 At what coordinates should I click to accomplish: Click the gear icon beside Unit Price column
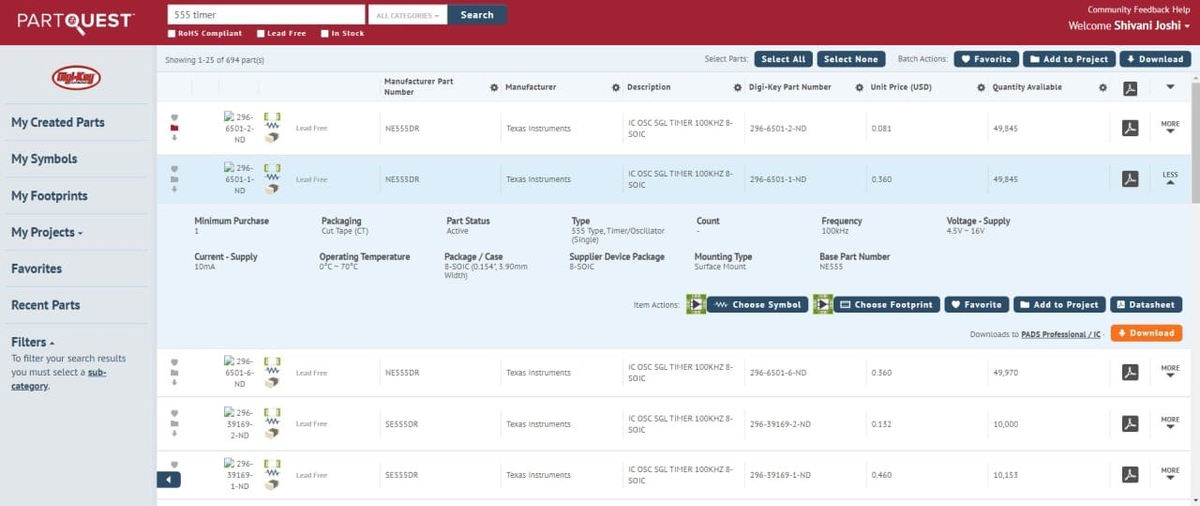[981, 88]
